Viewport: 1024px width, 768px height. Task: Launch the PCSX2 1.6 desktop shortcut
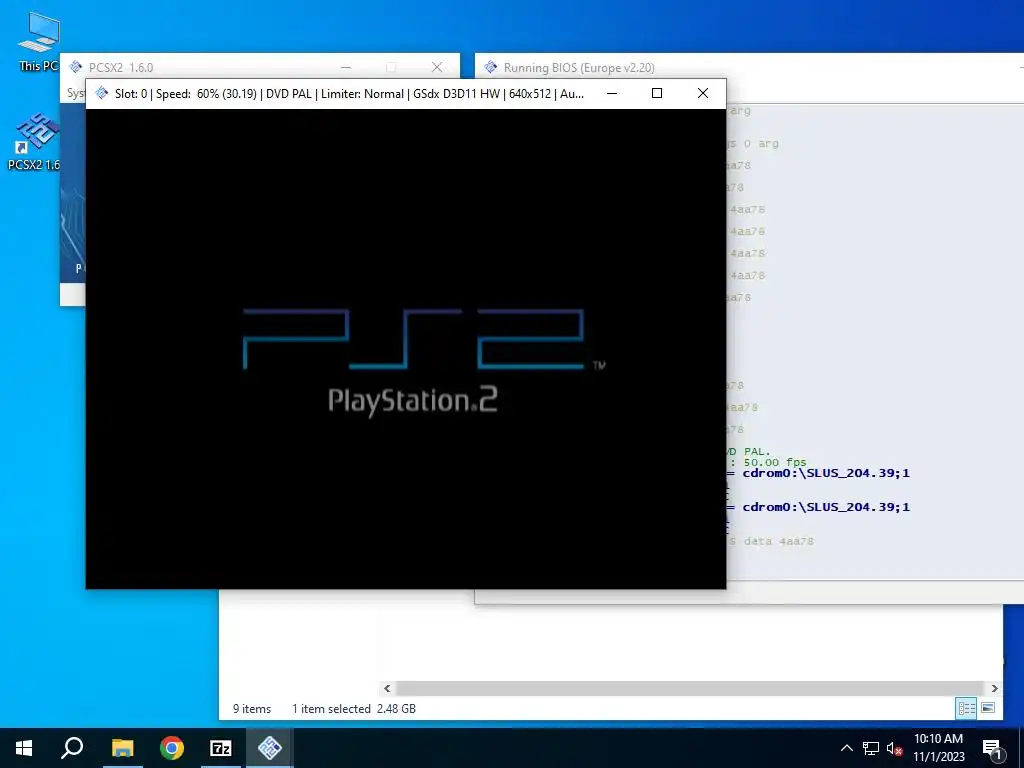pos(34,140)
